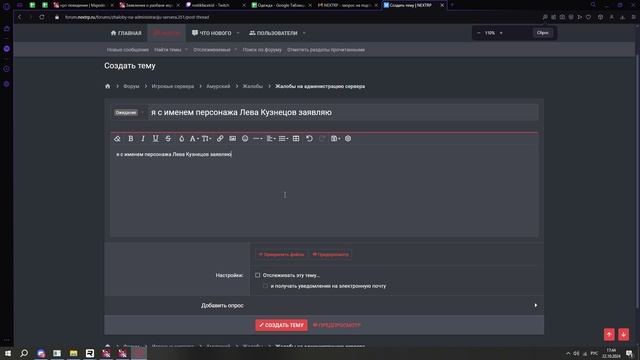Open the text alignment dropdown
The height and width of the screenshot is (360, 640).
pyautogui.click(x=271, y=139)
